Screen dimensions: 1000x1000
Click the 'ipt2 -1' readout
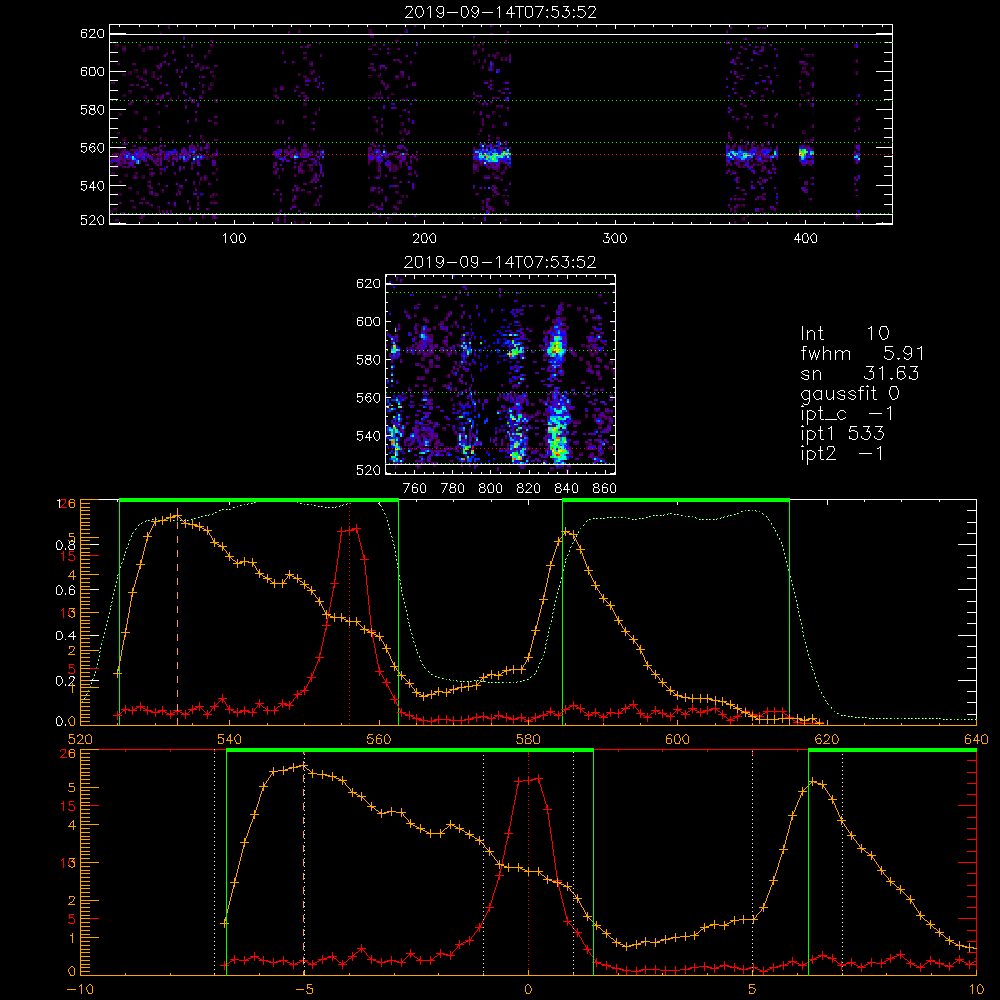[842, 453]
